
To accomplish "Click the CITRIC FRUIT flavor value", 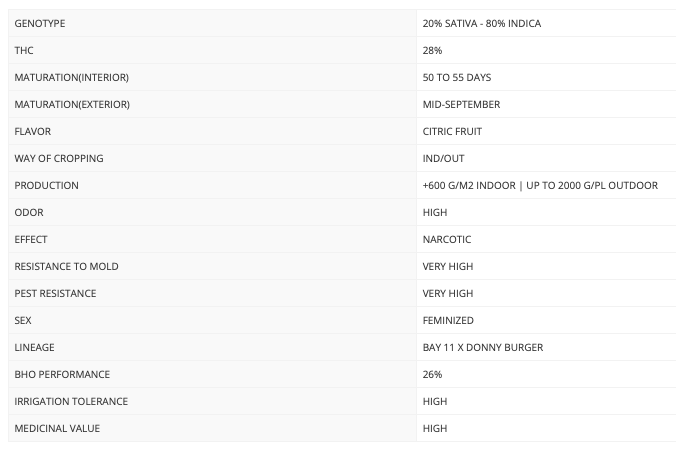I will [453, 131].
